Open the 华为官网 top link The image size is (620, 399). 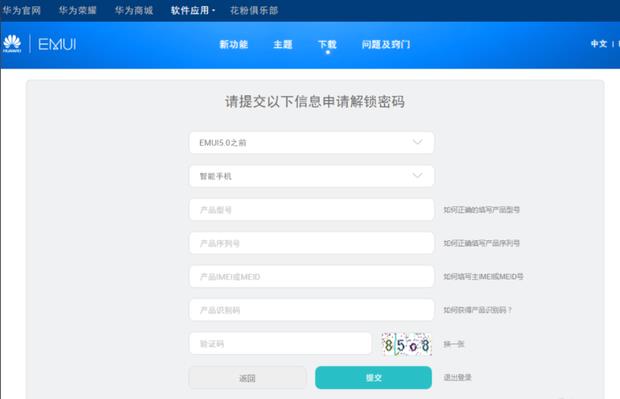click(x=21, y=10)
